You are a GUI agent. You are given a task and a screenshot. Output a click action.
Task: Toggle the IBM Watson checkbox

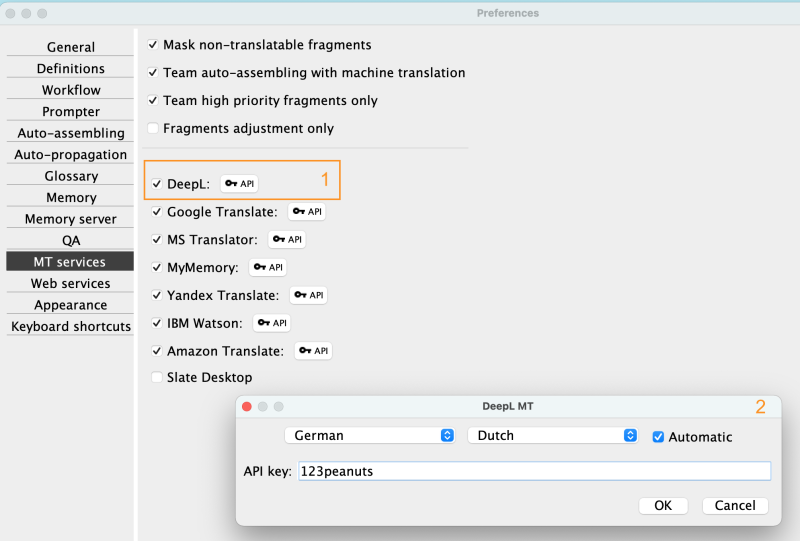coord(157,323)
